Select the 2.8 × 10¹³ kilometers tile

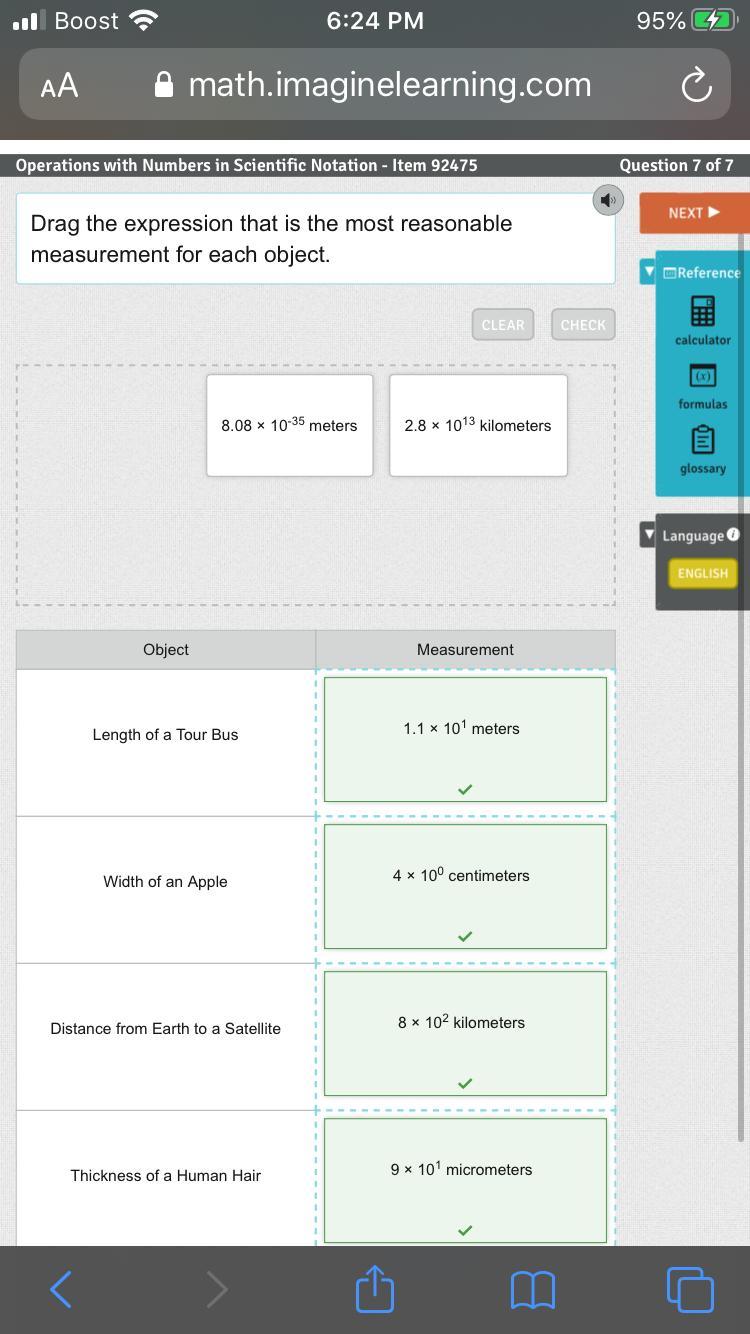pos(478,425)
